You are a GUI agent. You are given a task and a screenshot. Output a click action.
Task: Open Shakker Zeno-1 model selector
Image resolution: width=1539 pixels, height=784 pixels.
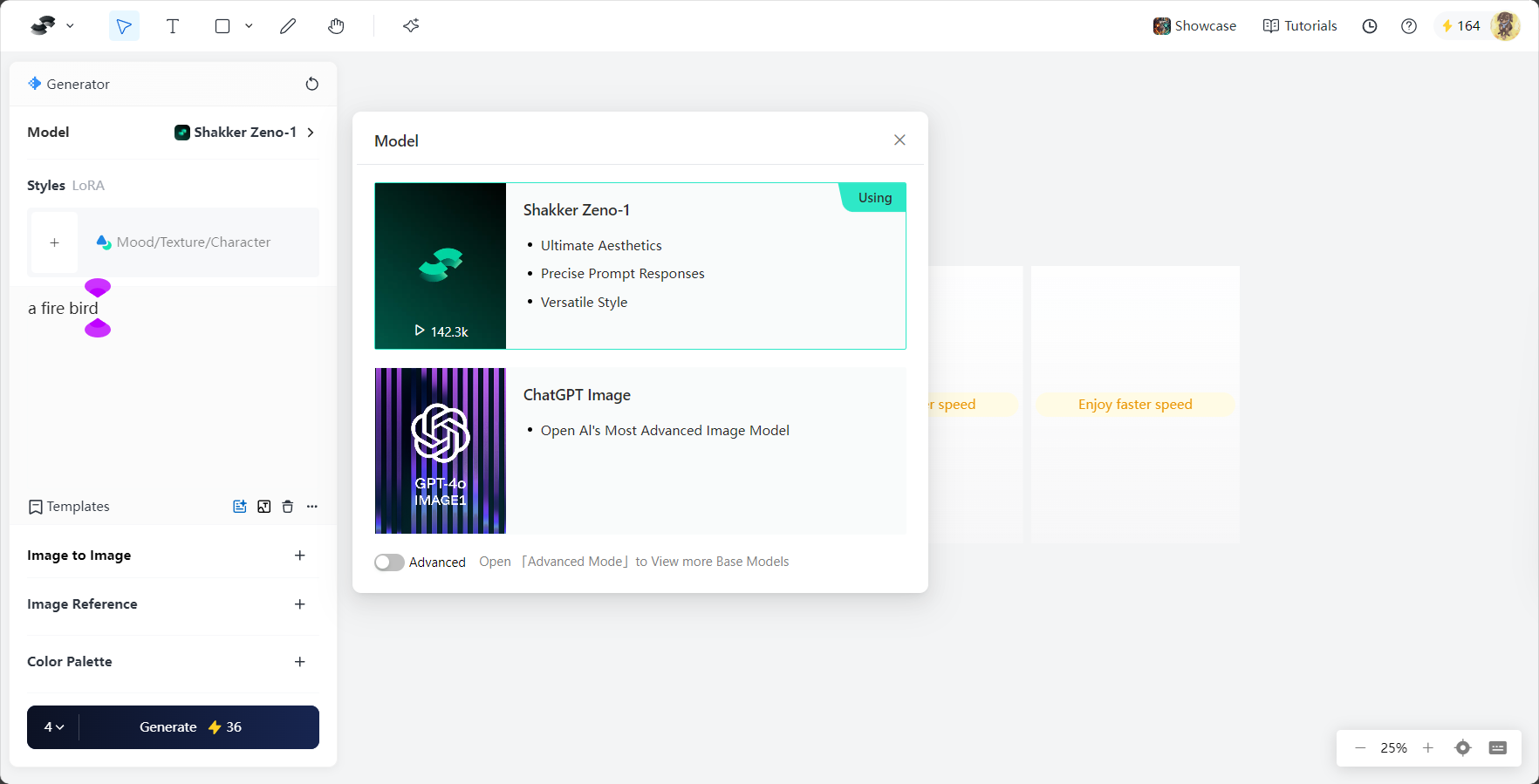point(244,133)
